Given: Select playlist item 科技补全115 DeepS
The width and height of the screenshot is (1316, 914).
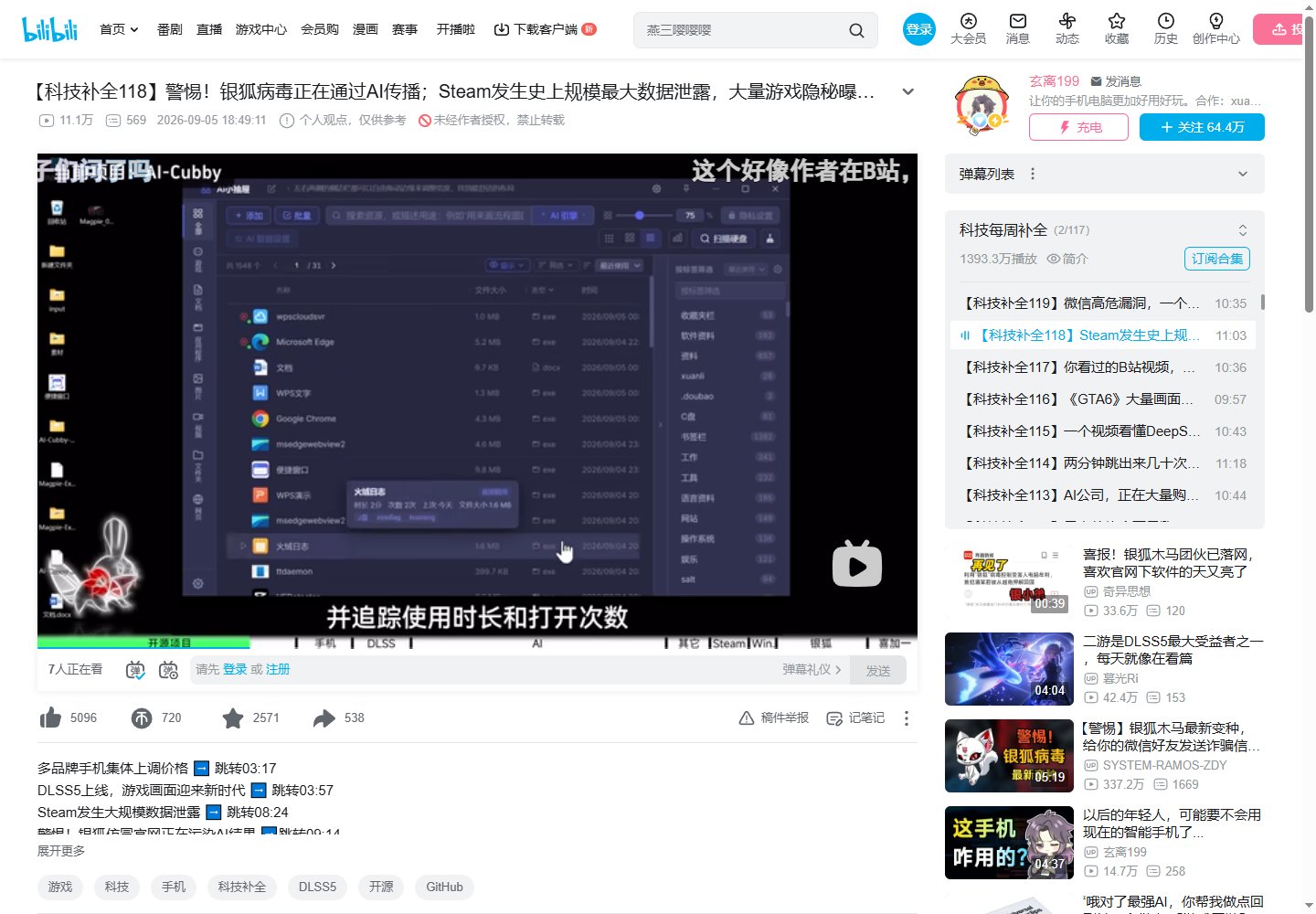Looking at the screenshot, I should (1103, 431).
